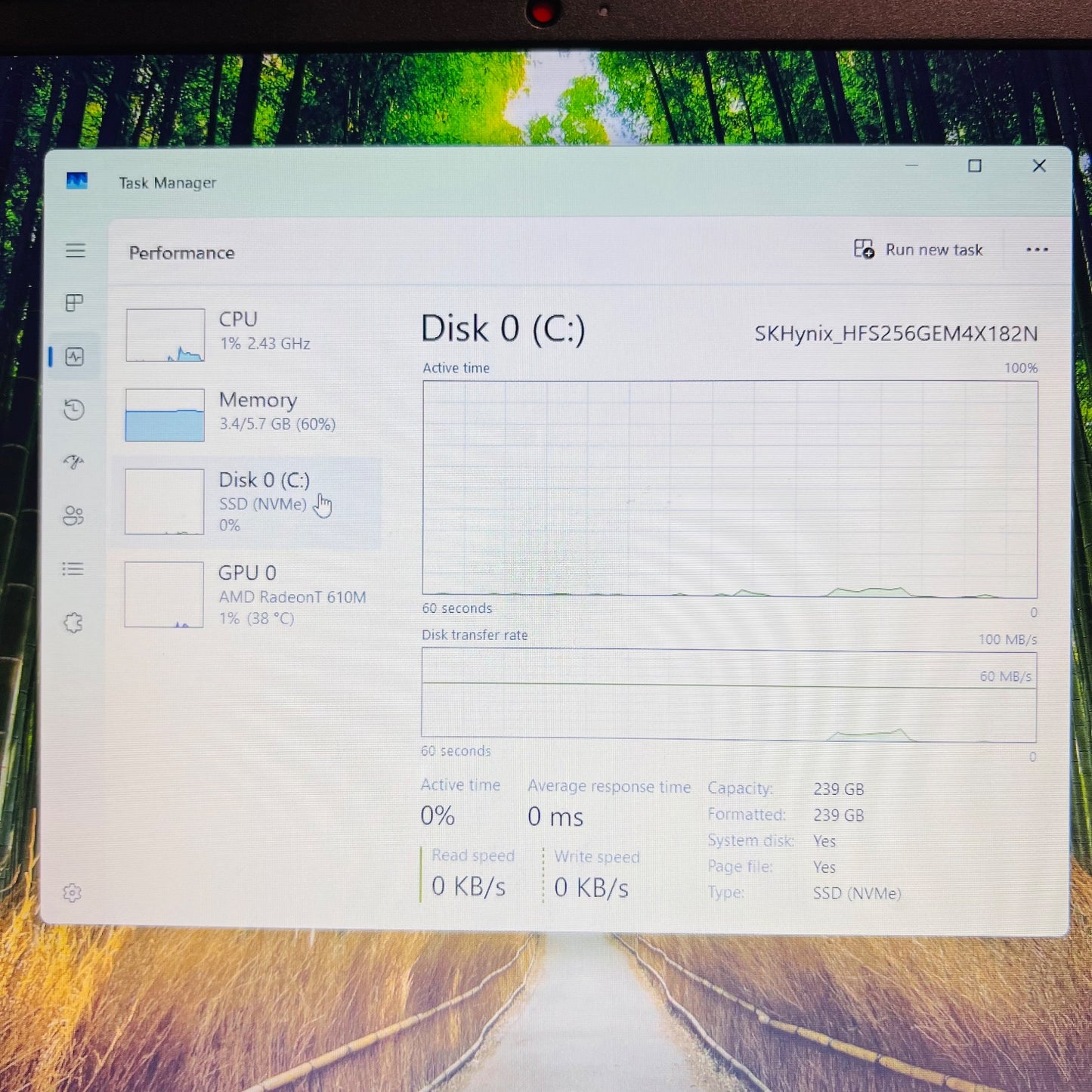This screenshot has width=1092, height=1092.
Task: Click the GPU 0 mini graph thumbnail
Action: 164,595
